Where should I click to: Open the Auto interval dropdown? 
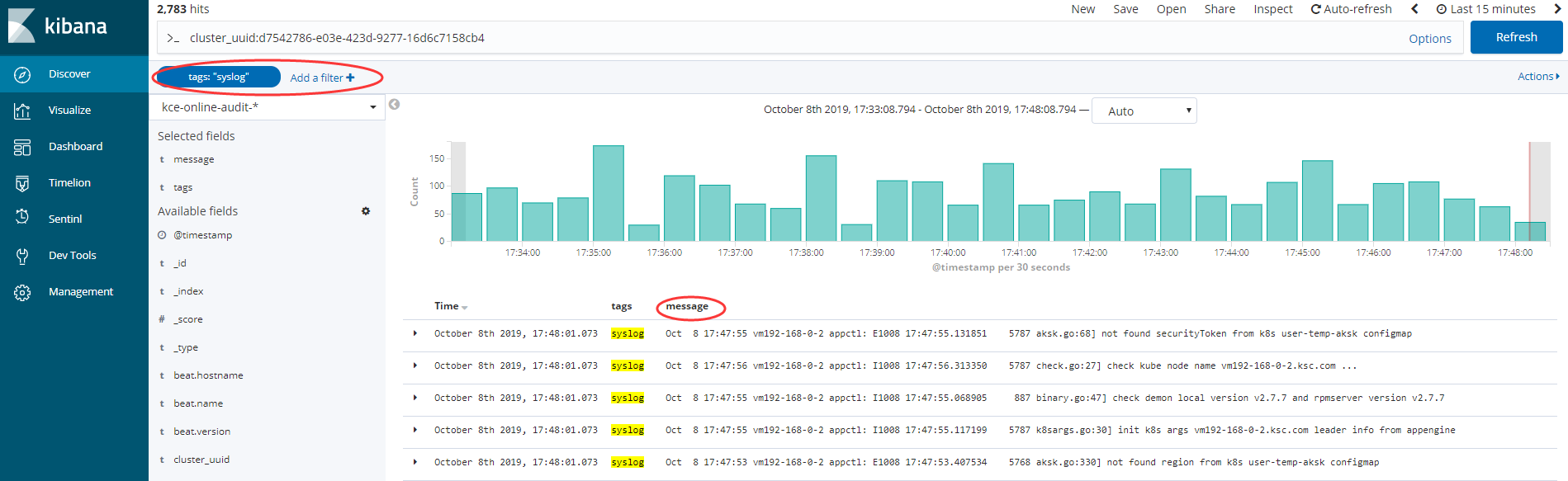(1144, 111)
